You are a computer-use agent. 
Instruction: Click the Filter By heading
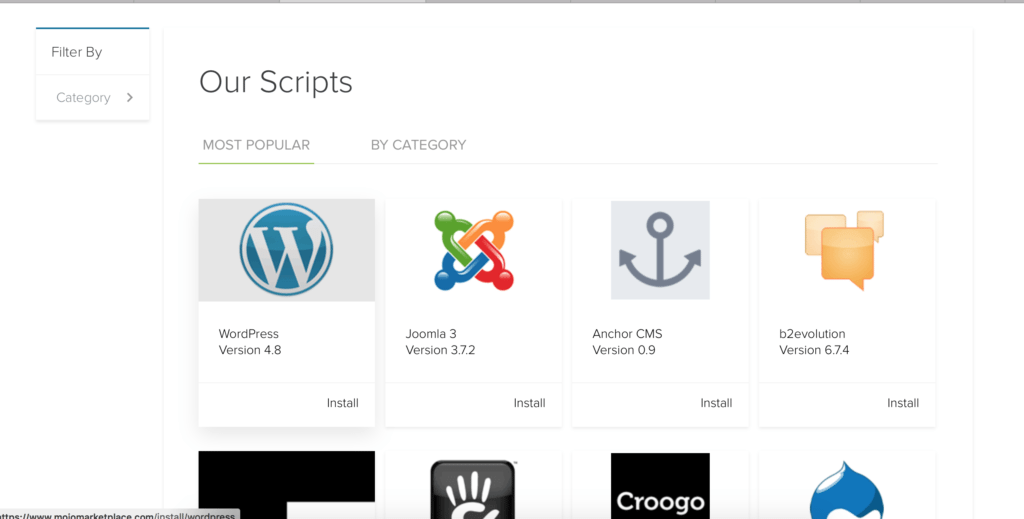pos(77,52)
